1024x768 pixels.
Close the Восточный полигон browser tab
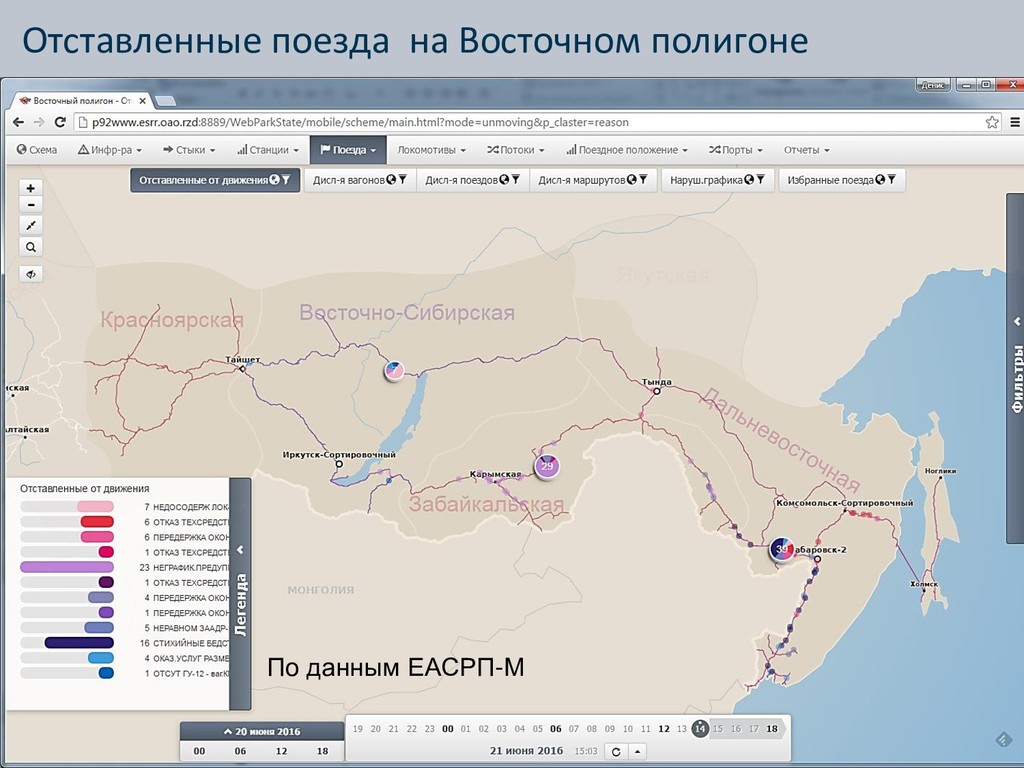tap(142, 101)
